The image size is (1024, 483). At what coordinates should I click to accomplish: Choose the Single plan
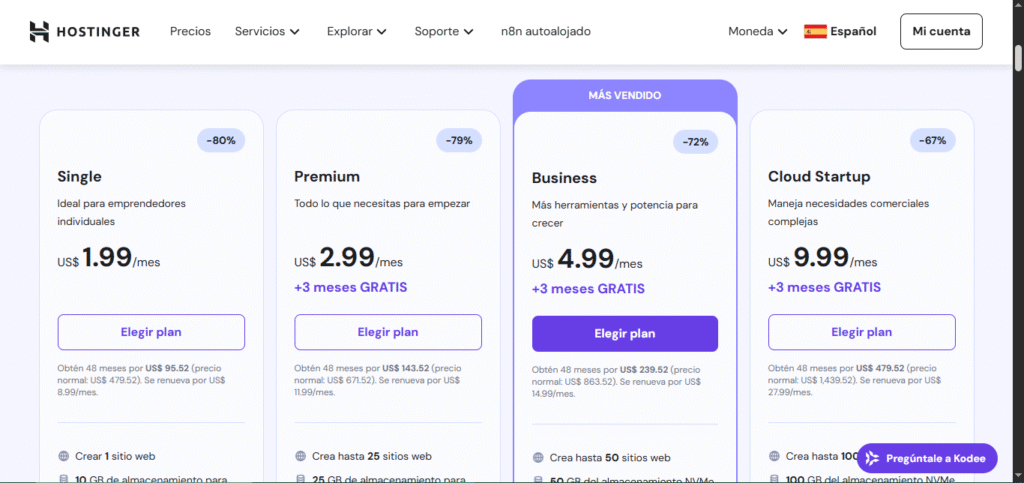pyautogui.click(x=151, y=332)
